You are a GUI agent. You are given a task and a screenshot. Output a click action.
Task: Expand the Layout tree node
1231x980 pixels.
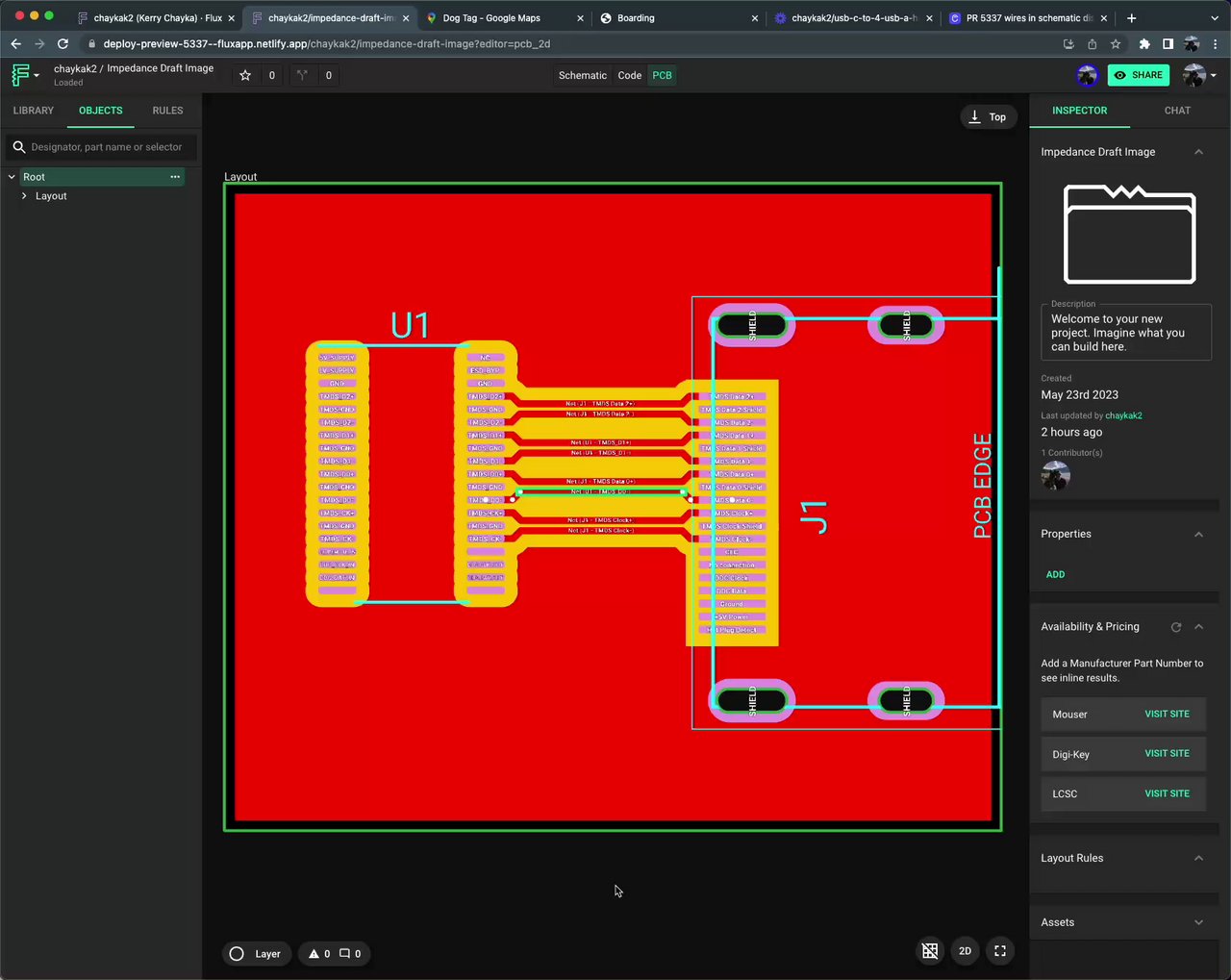24,196
